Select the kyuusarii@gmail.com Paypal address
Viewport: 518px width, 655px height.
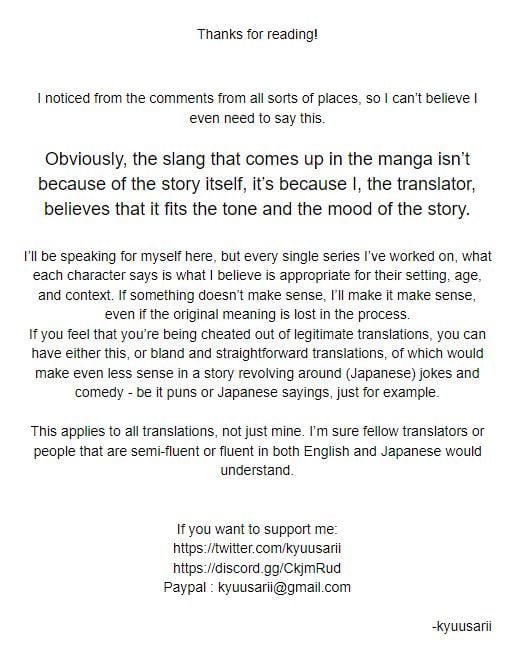284,587
